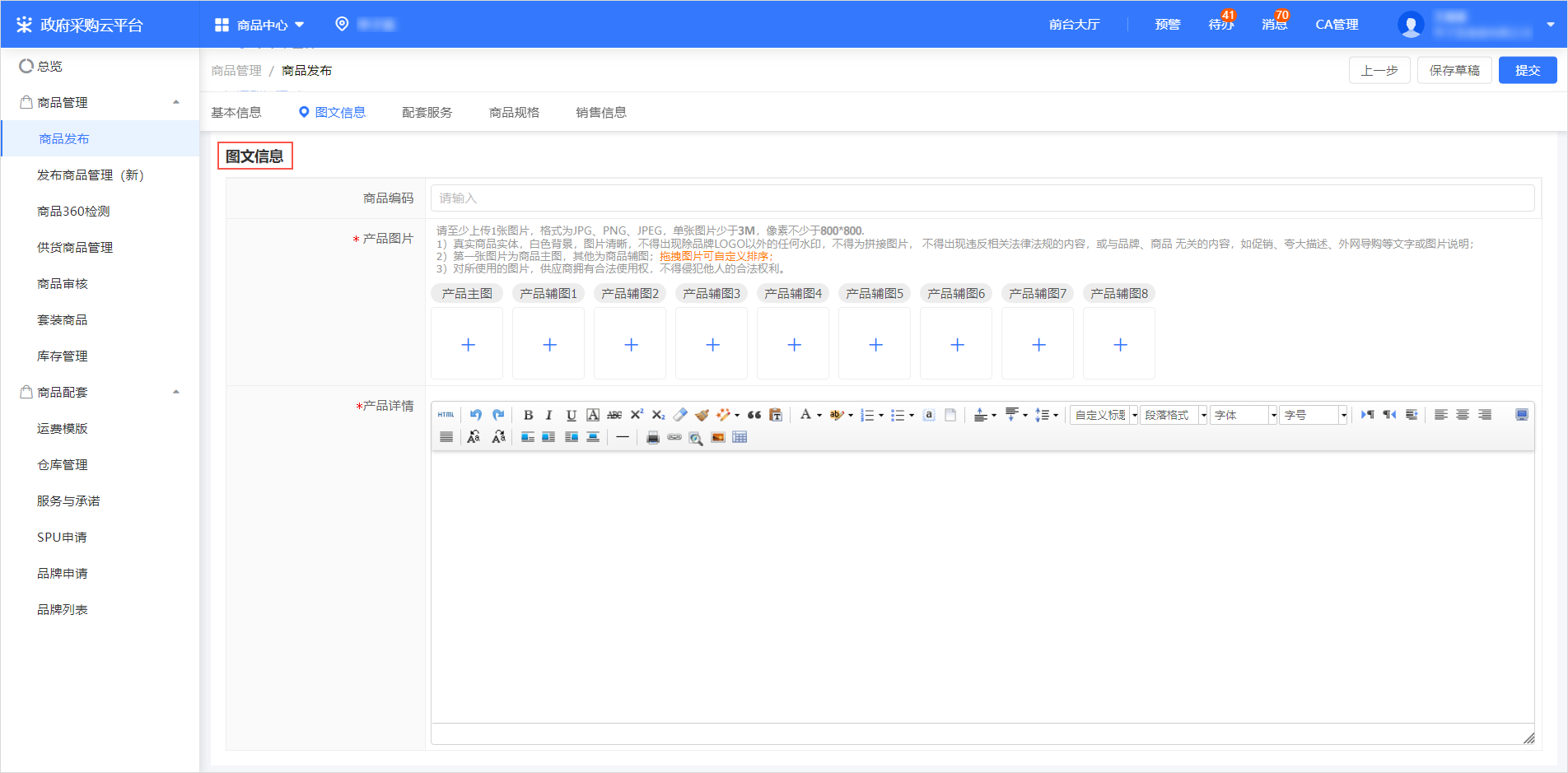This screenshot has height=773, width=1568.
Task: Switch to the 商品规格 tab
Action: click(x=514, y=112)
